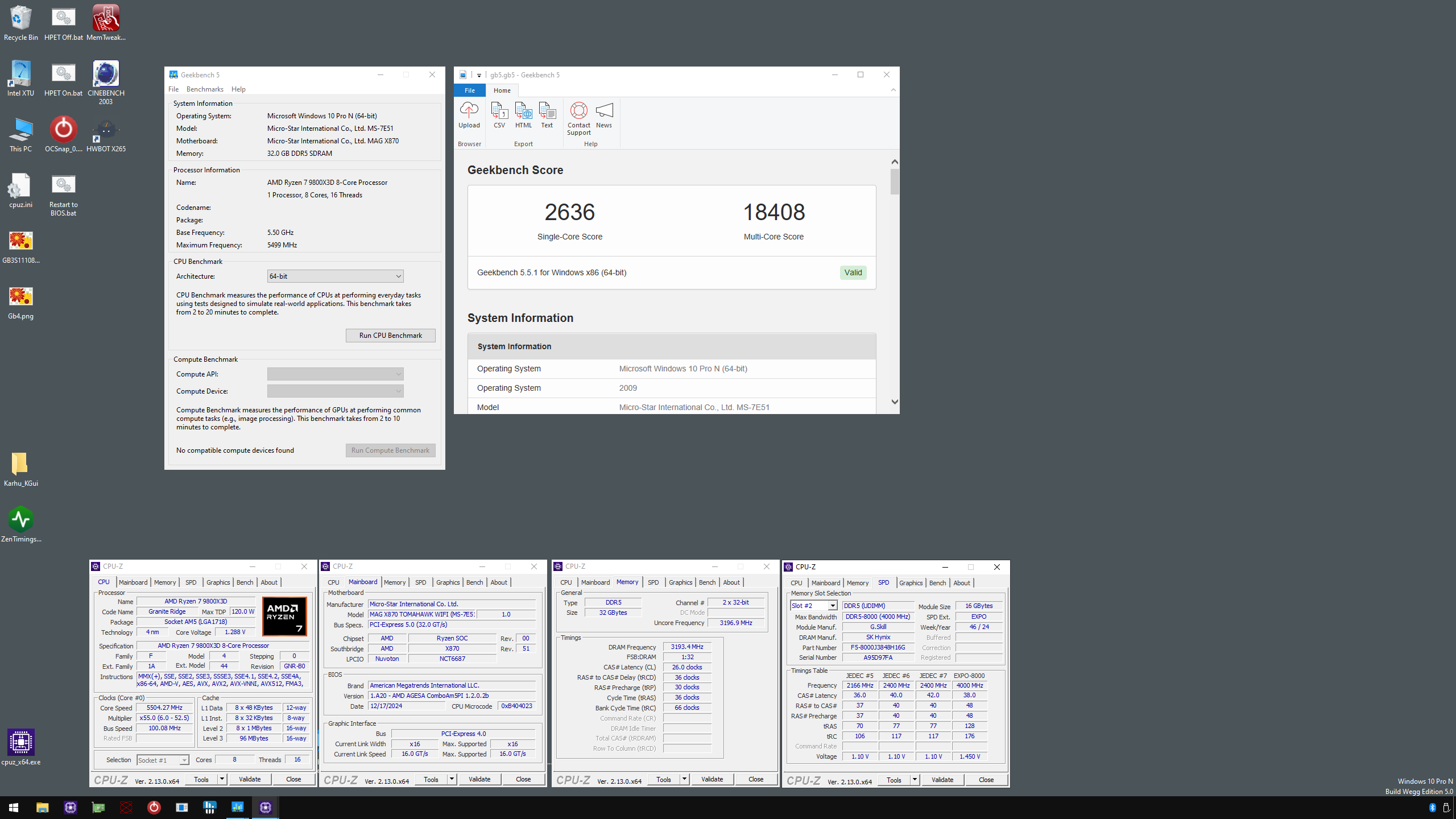Select OCSnap desktop icon
This screenshot has width=1456, height=819.
(x=63, y=135)
